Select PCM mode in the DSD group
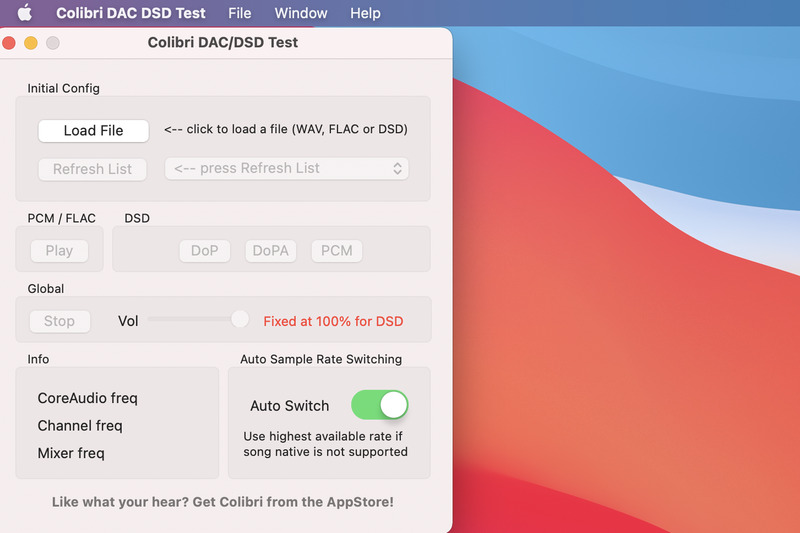Image resolution: width=800 pixels, height=533 pixels. tap(337, 250)
